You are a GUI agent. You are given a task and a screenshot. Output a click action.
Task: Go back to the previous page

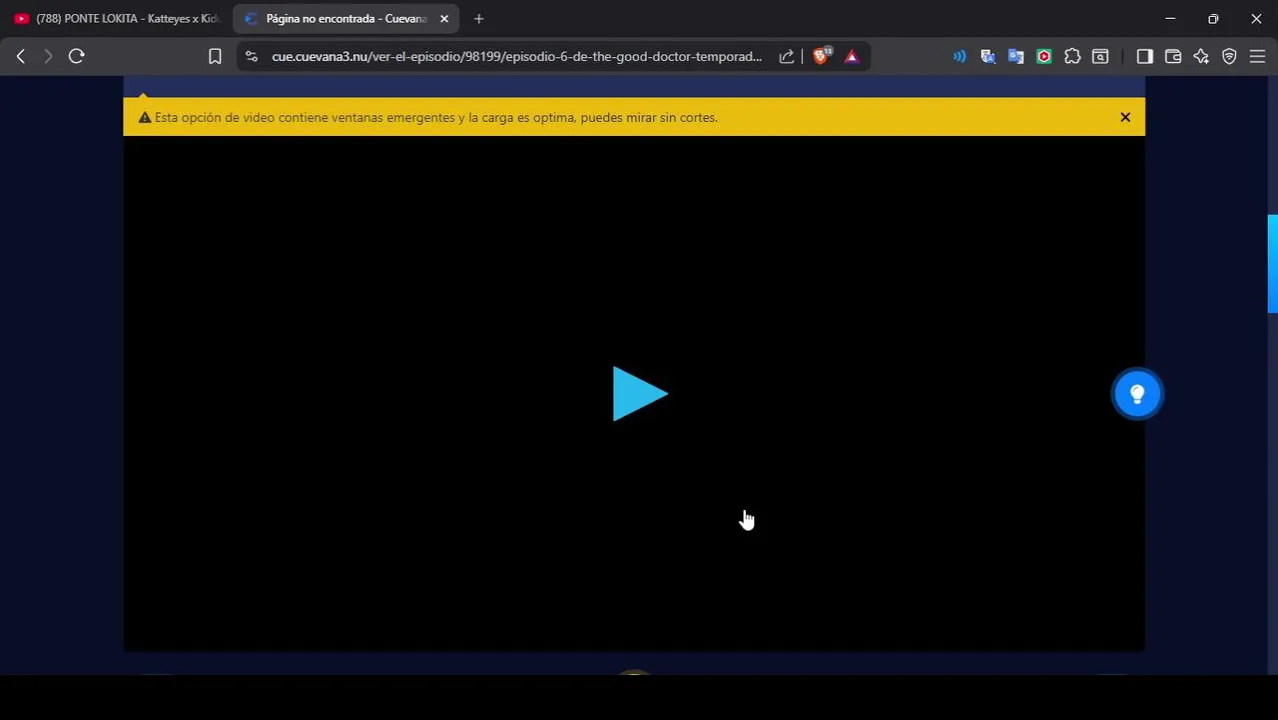click(21, 57)
